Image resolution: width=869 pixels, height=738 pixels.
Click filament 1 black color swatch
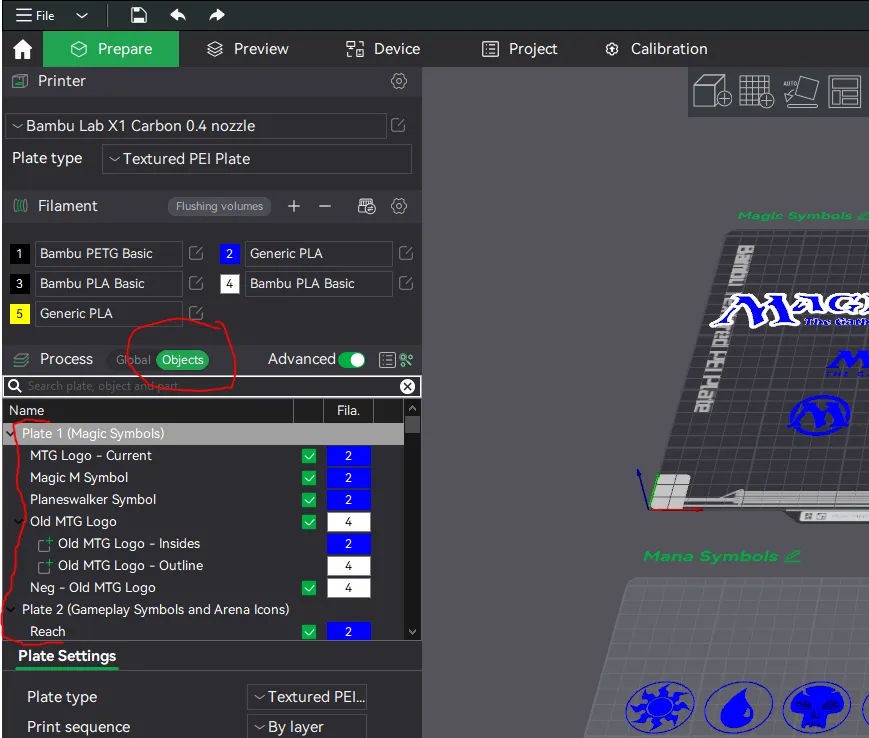[x=19, y=254]
